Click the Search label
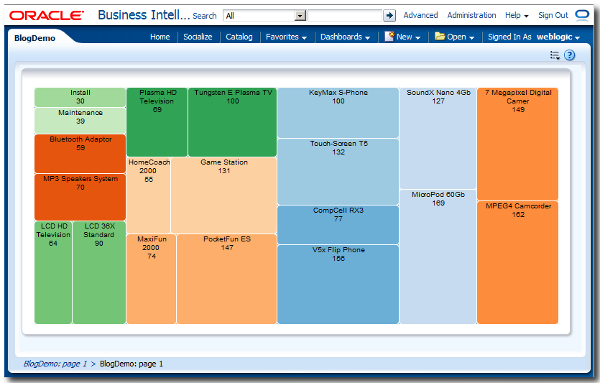This screenshot has width=600, height=383. [x=204, y=16]
